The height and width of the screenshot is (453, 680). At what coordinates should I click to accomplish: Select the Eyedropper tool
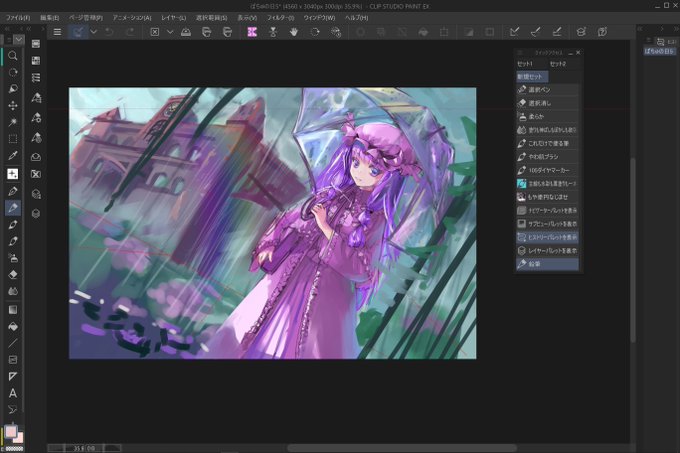point(13,156)
